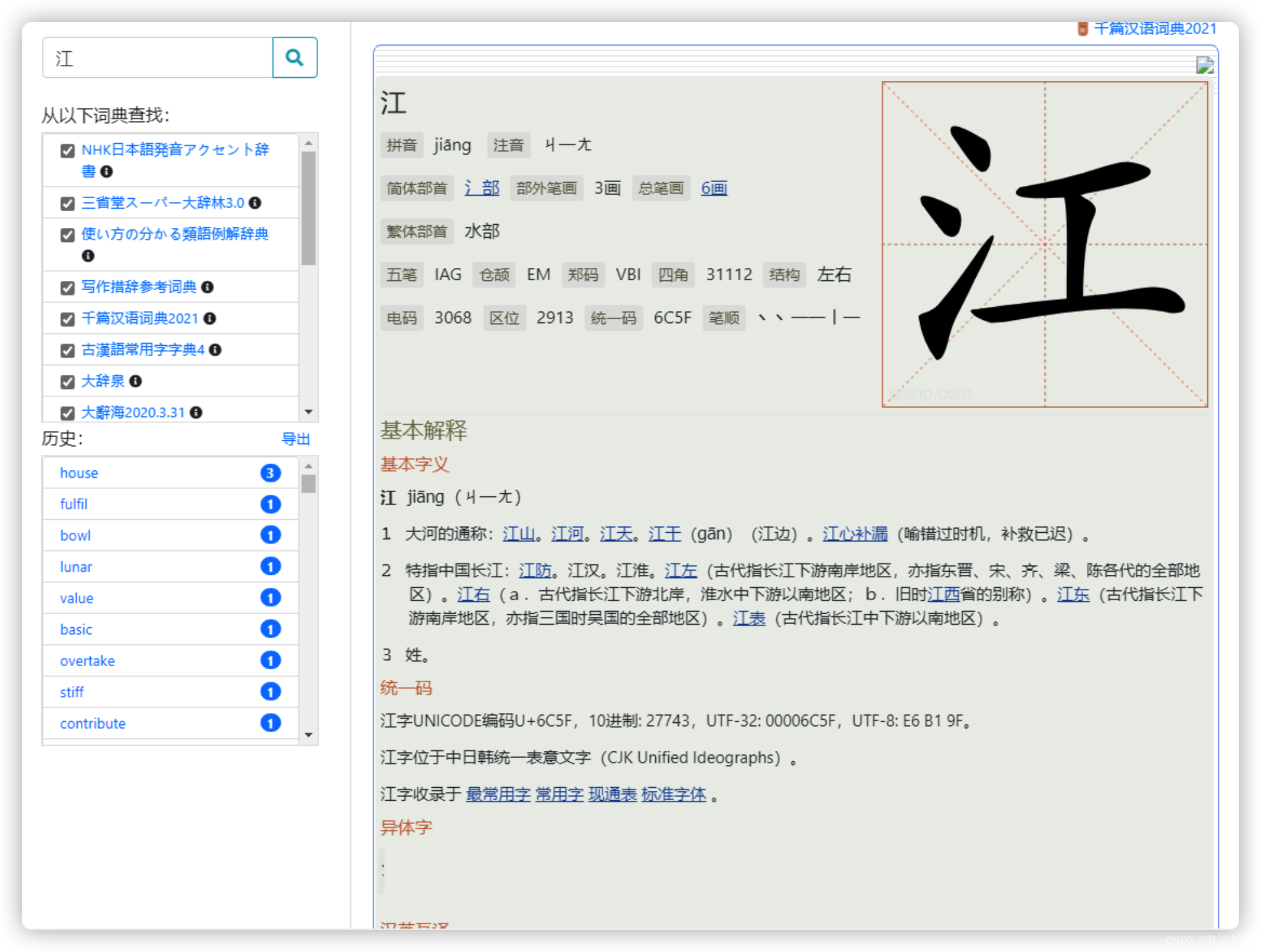Toggle the 大辞泉 dictionary checkbox
Image resolution: width=1261 pixels, height=952 pixels.
click(x=67, y=382)
